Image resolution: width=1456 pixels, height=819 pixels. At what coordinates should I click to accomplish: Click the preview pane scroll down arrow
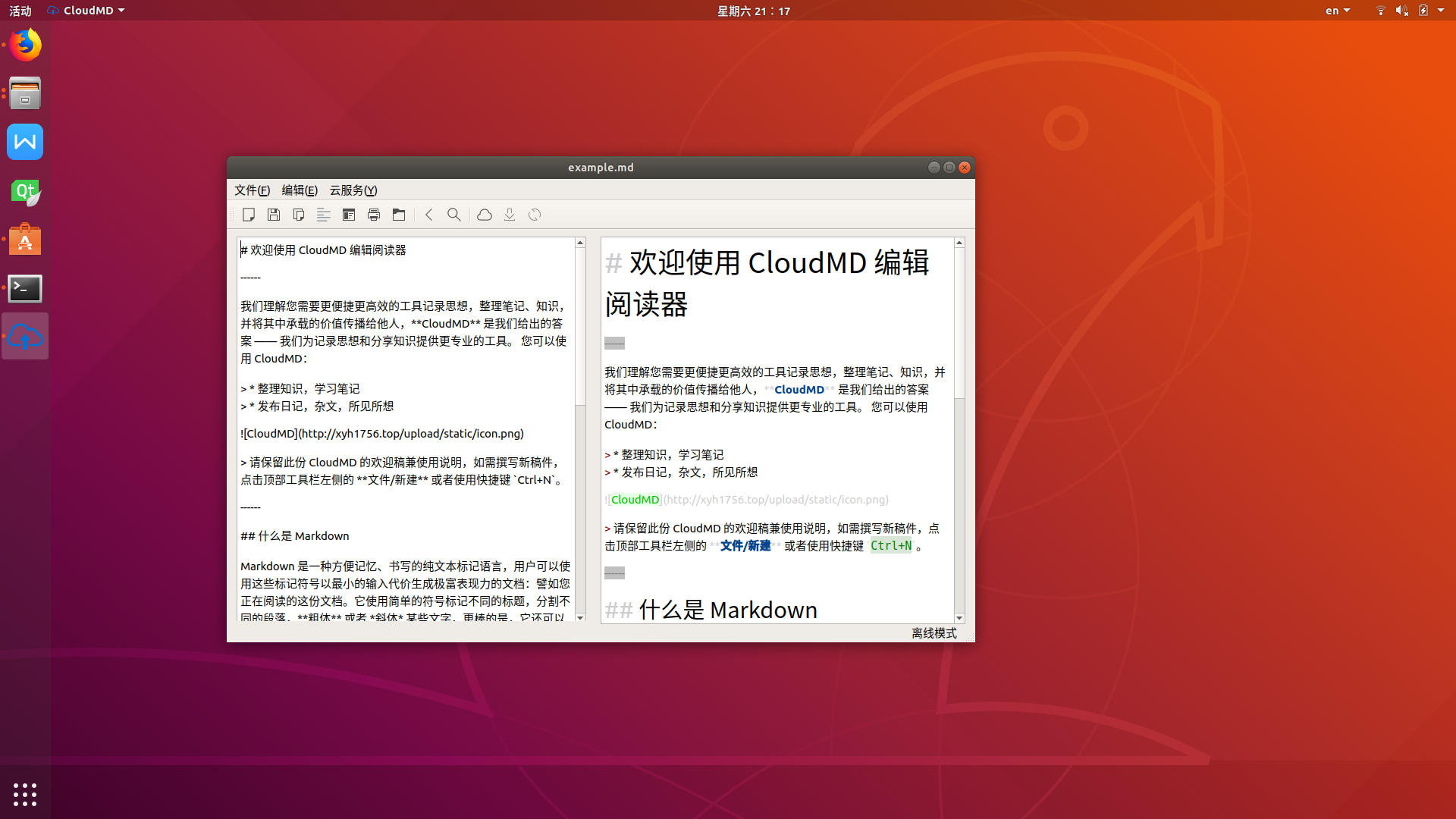coord(959,618)
